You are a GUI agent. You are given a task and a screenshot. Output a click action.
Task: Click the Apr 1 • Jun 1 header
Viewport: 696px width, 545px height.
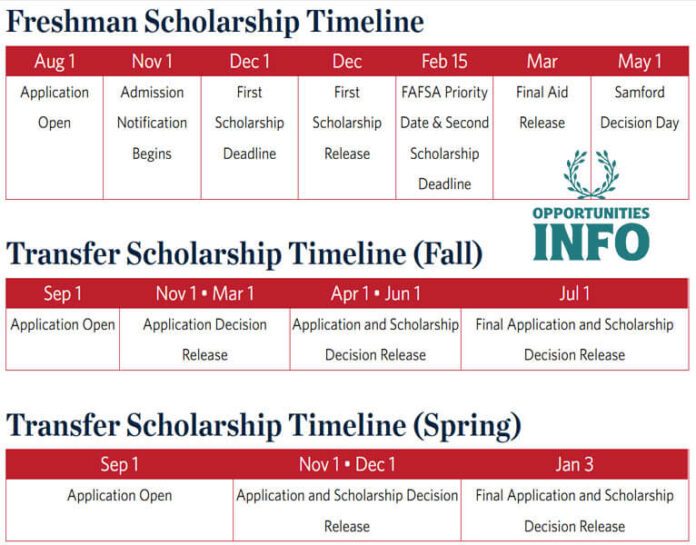(375, 294)
